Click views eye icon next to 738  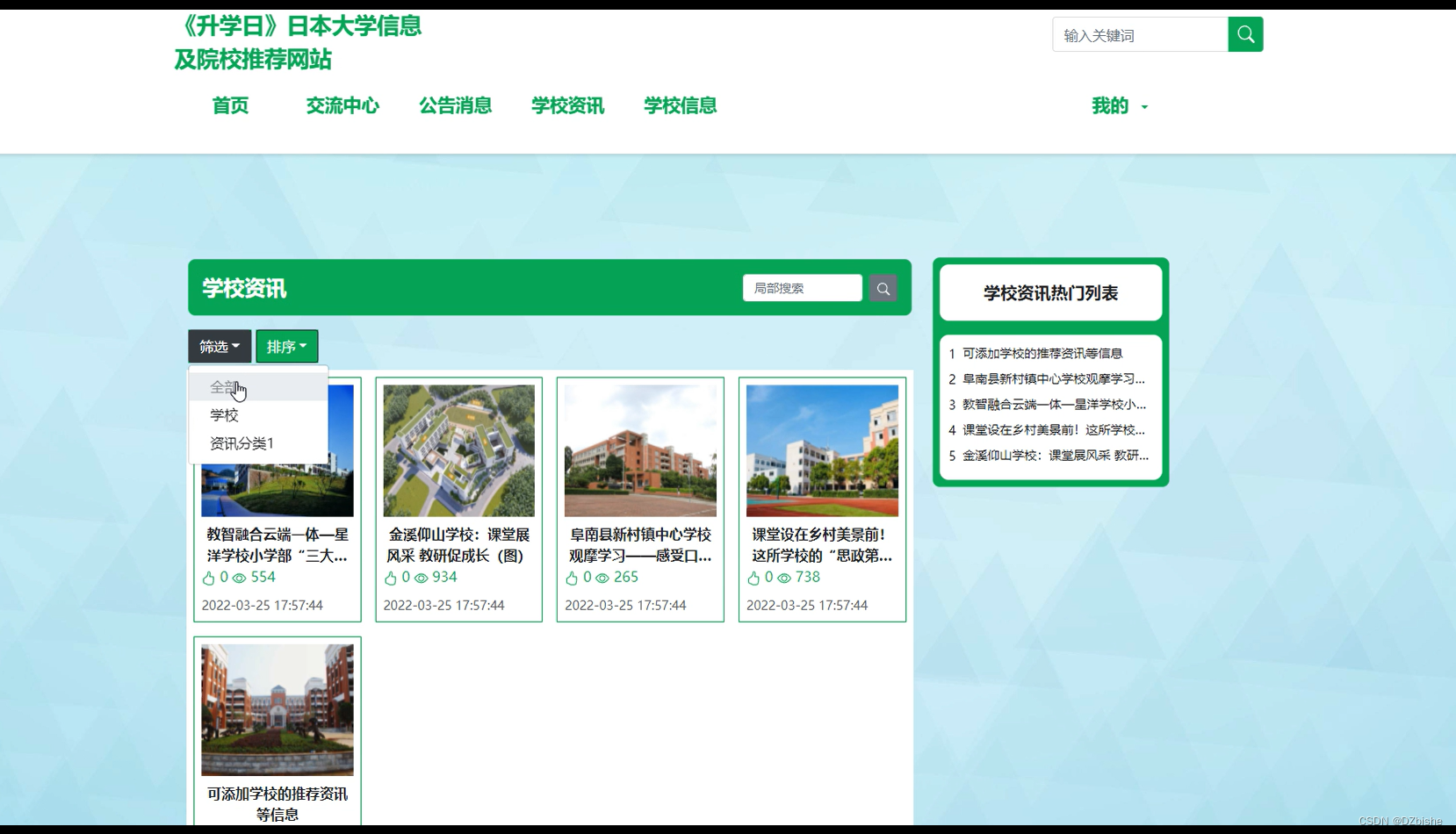[x=784, y=578]
